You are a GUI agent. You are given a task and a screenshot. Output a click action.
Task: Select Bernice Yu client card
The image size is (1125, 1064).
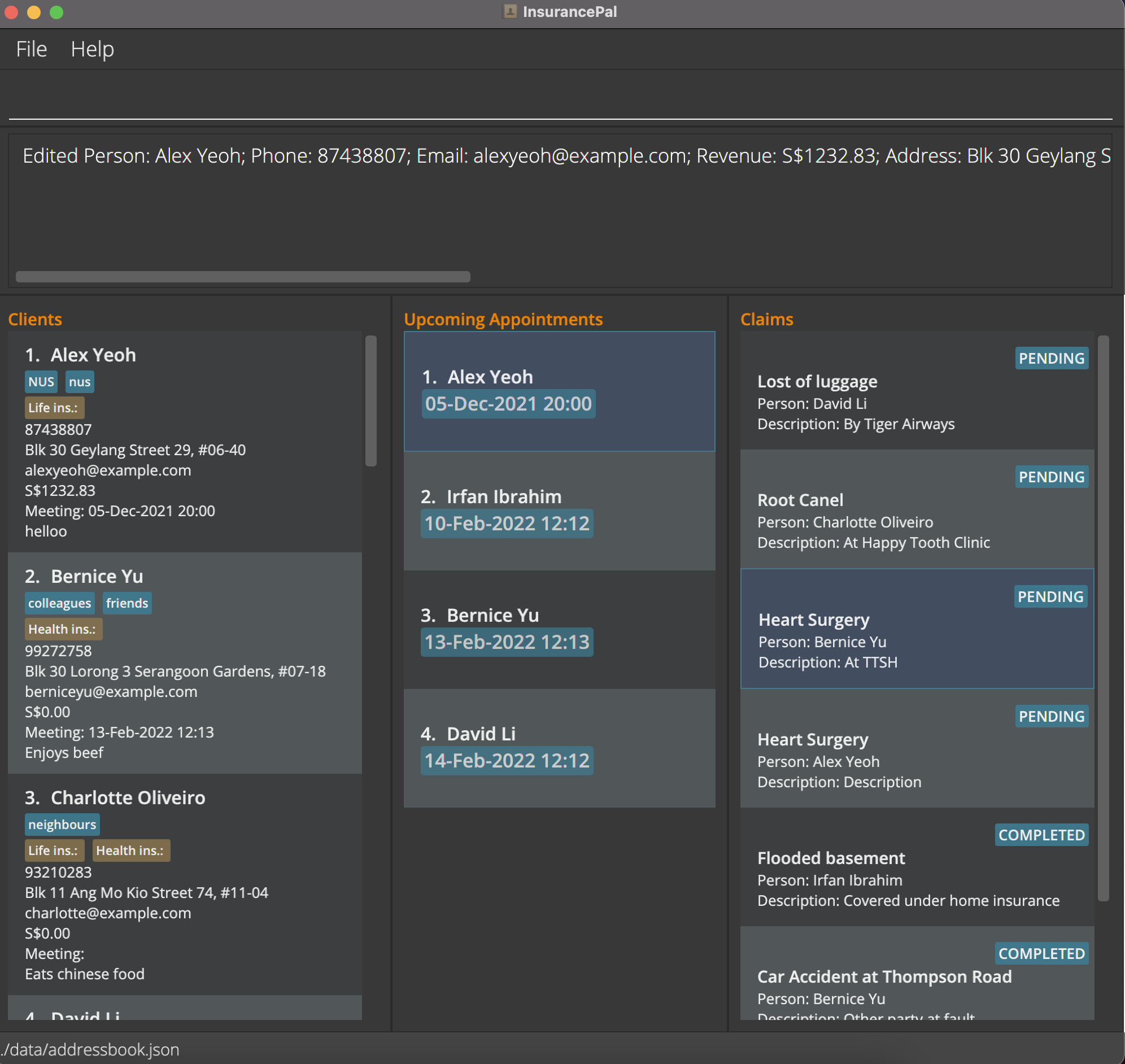click(185, 664)
